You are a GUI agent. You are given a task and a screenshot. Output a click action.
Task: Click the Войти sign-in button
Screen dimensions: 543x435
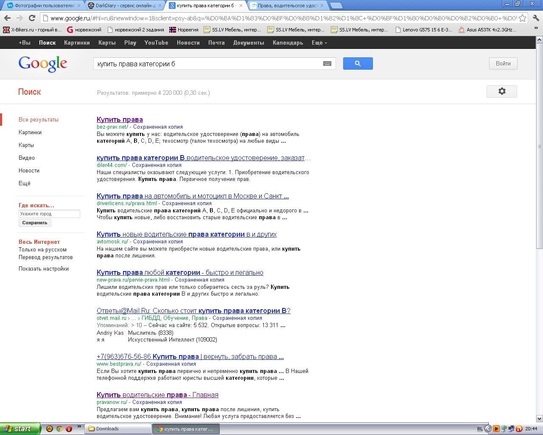tap(503, 63)
